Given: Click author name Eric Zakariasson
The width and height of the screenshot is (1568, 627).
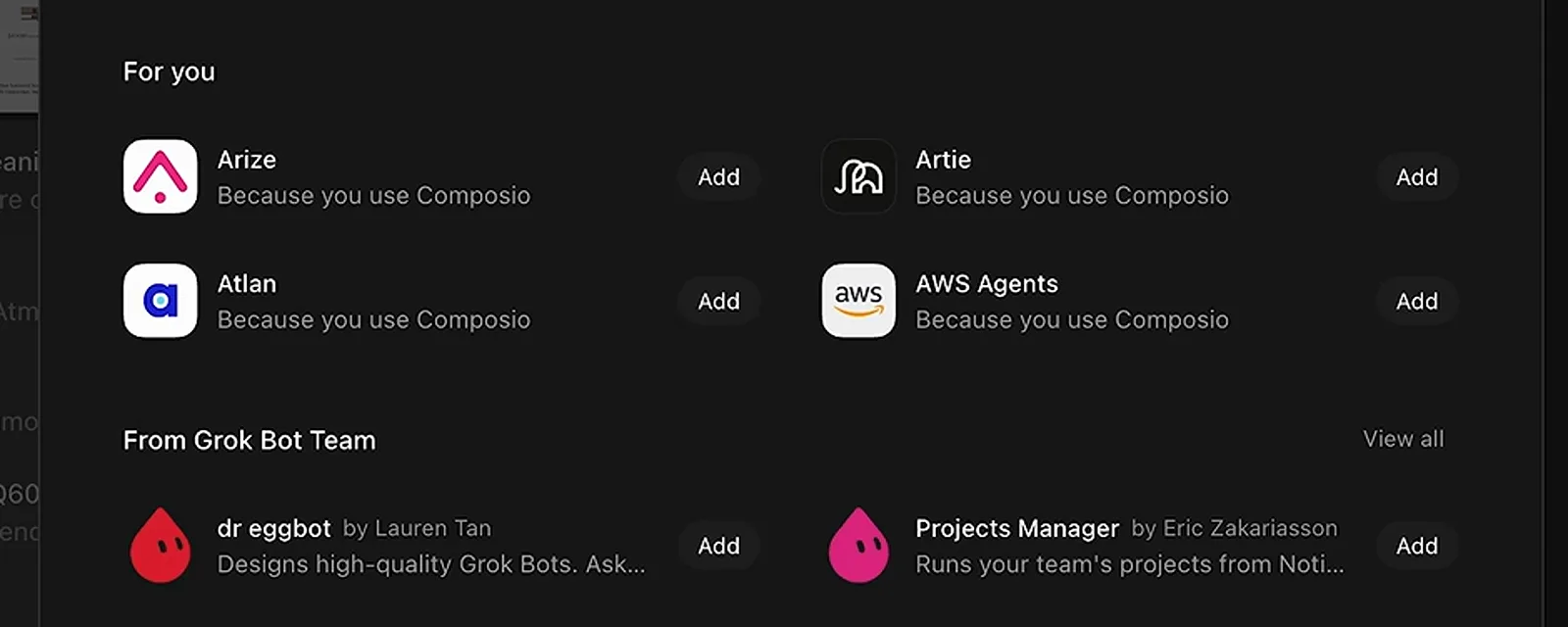Looking at the screenshot, I should click(x=1250, y=529).
